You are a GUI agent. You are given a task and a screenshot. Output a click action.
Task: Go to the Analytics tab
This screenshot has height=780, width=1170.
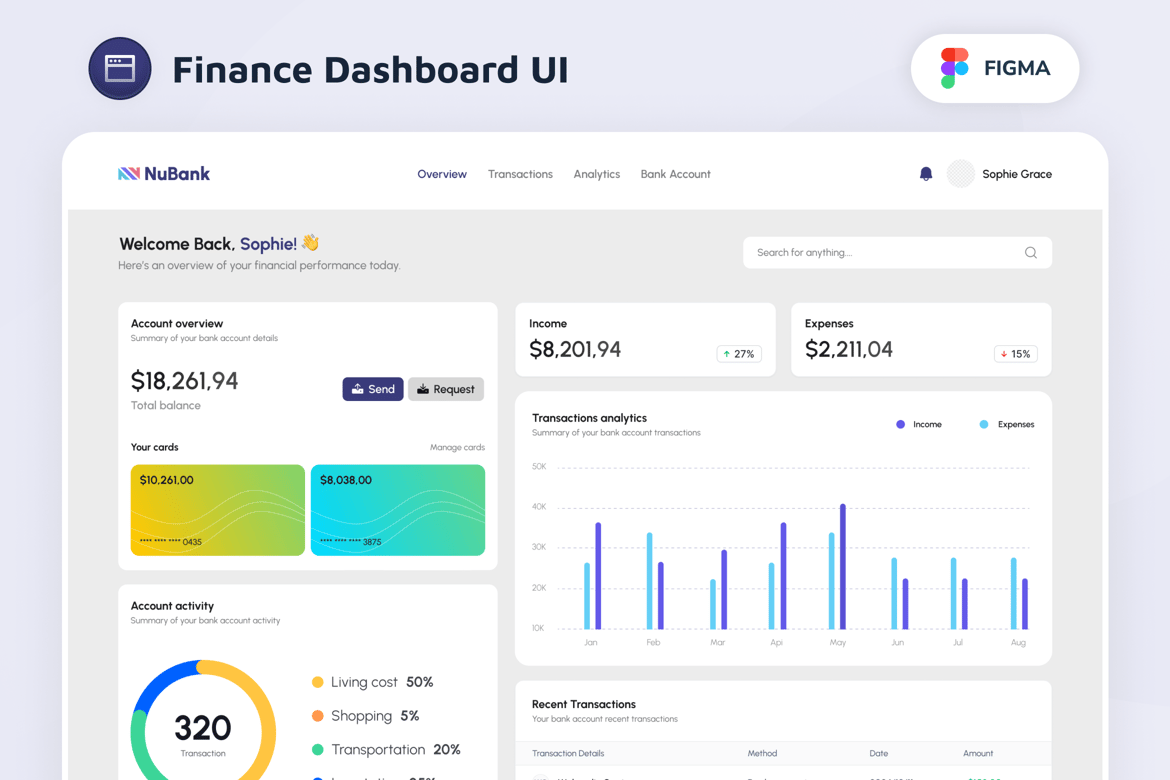pyautogui.click(x=596, y=174)
